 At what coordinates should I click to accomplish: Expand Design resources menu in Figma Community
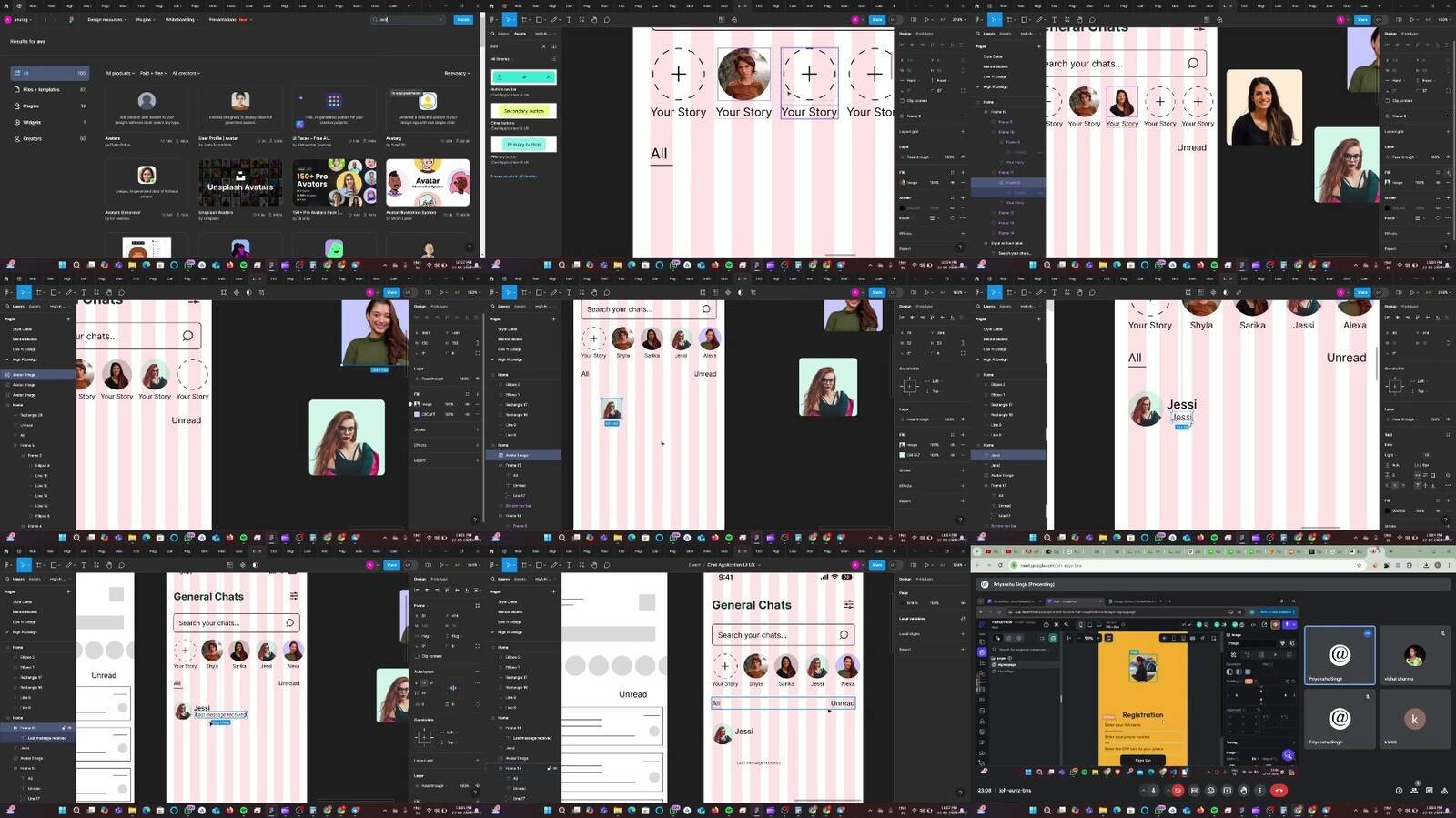click(106, 20)
